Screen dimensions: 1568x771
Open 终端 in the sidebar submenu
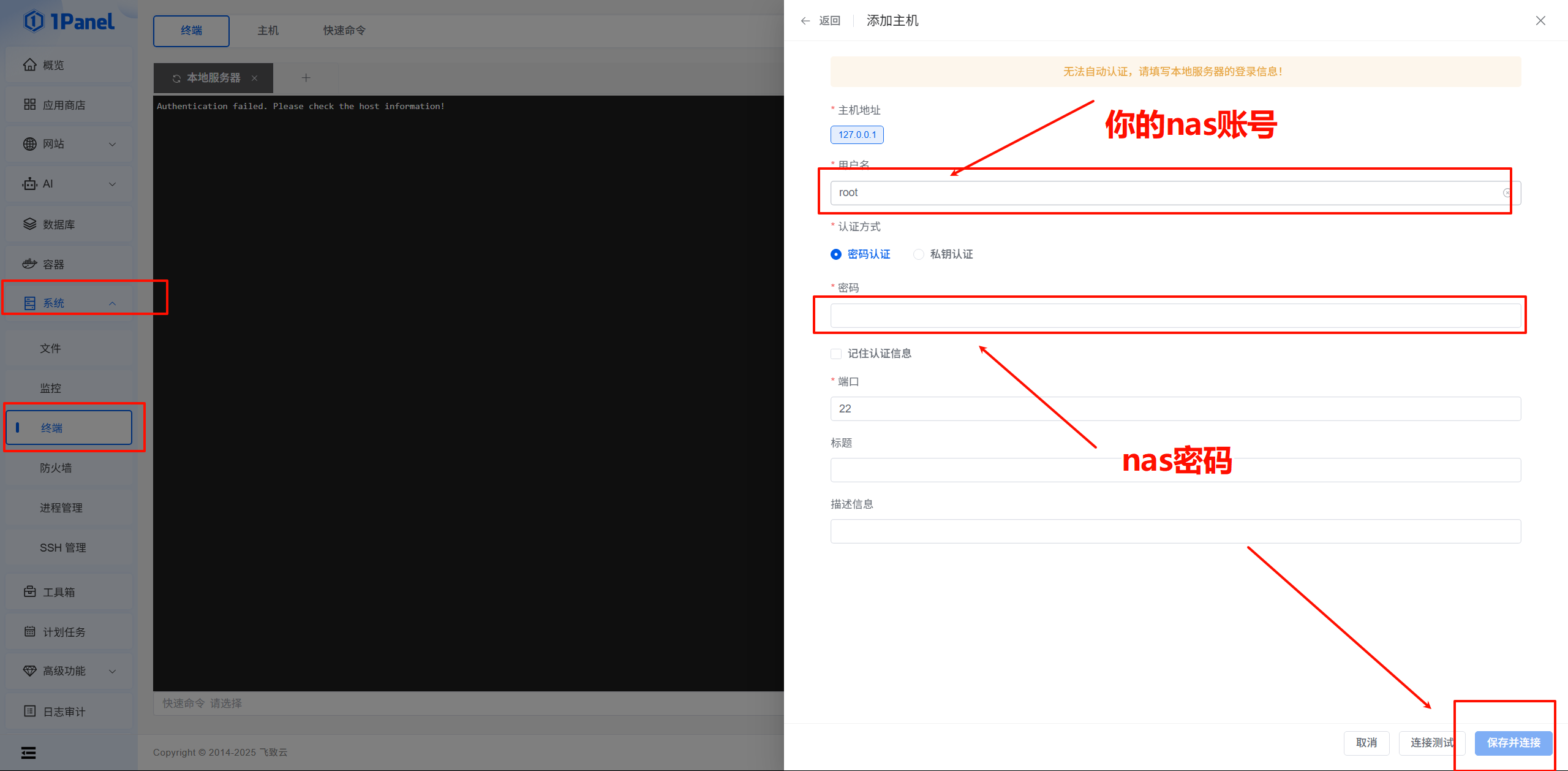(69, 428)
